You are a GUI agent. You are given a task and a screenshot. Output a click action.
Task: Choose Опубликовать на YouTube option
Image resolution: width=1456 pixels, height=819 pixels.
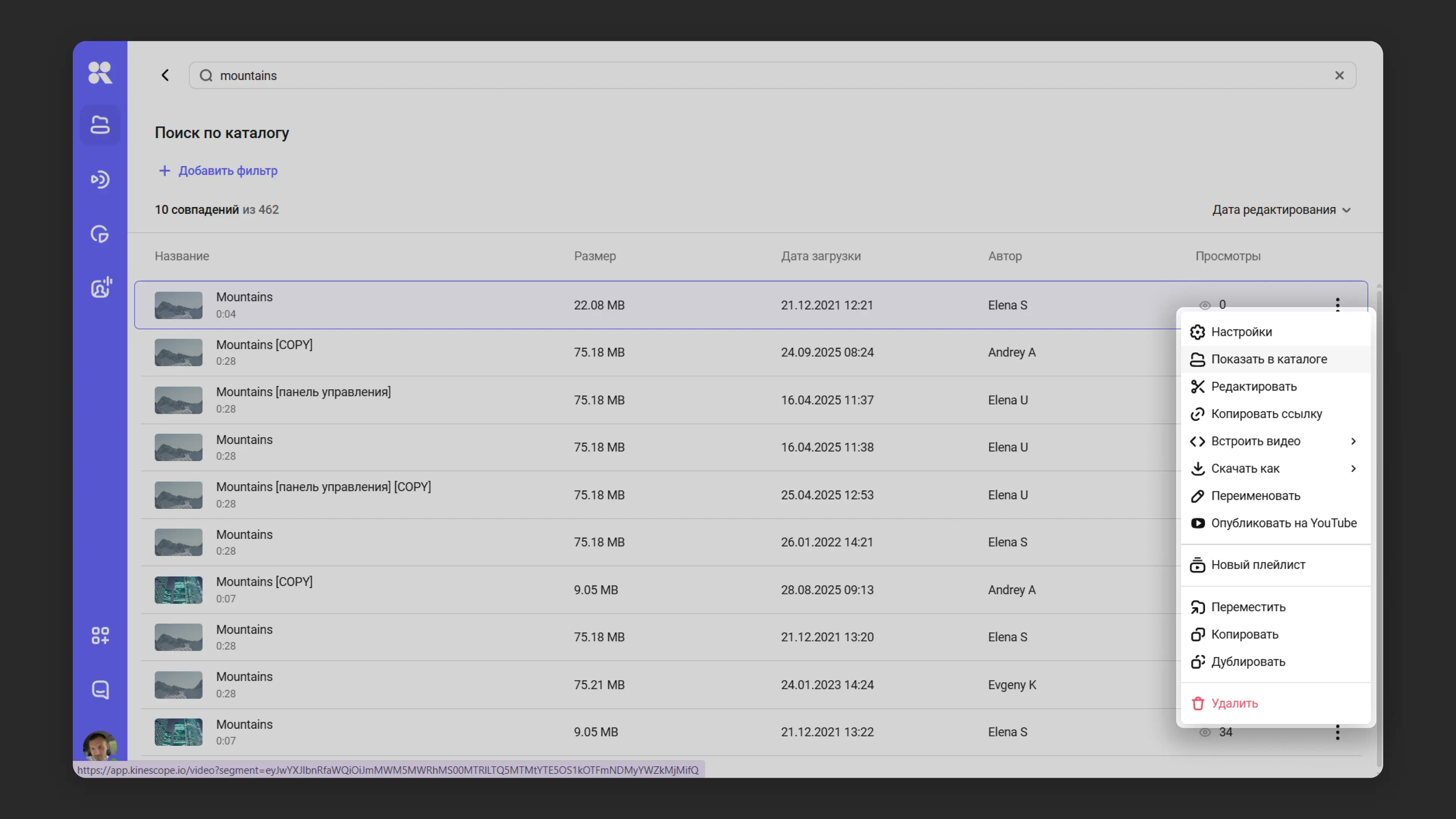pos(1283,523)
